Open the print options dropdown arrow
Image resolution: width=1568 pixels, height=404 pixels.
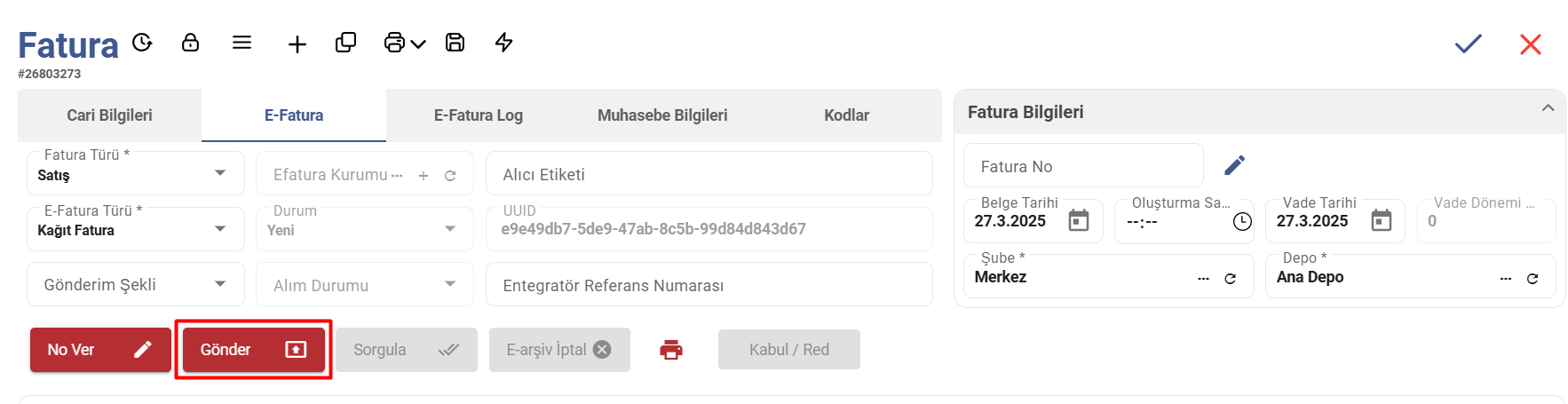pyautogui.click(x=418, y=44)
